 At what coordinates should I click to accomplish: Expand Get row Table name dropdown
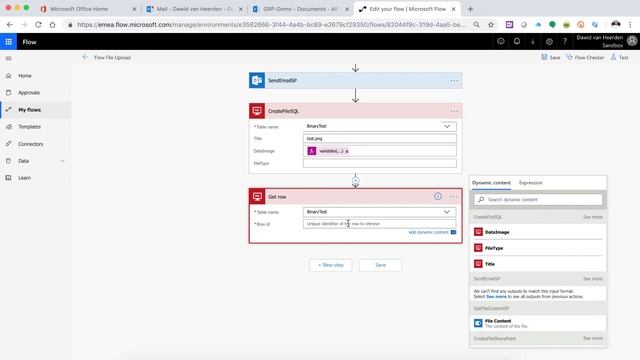tap(447, 212)
